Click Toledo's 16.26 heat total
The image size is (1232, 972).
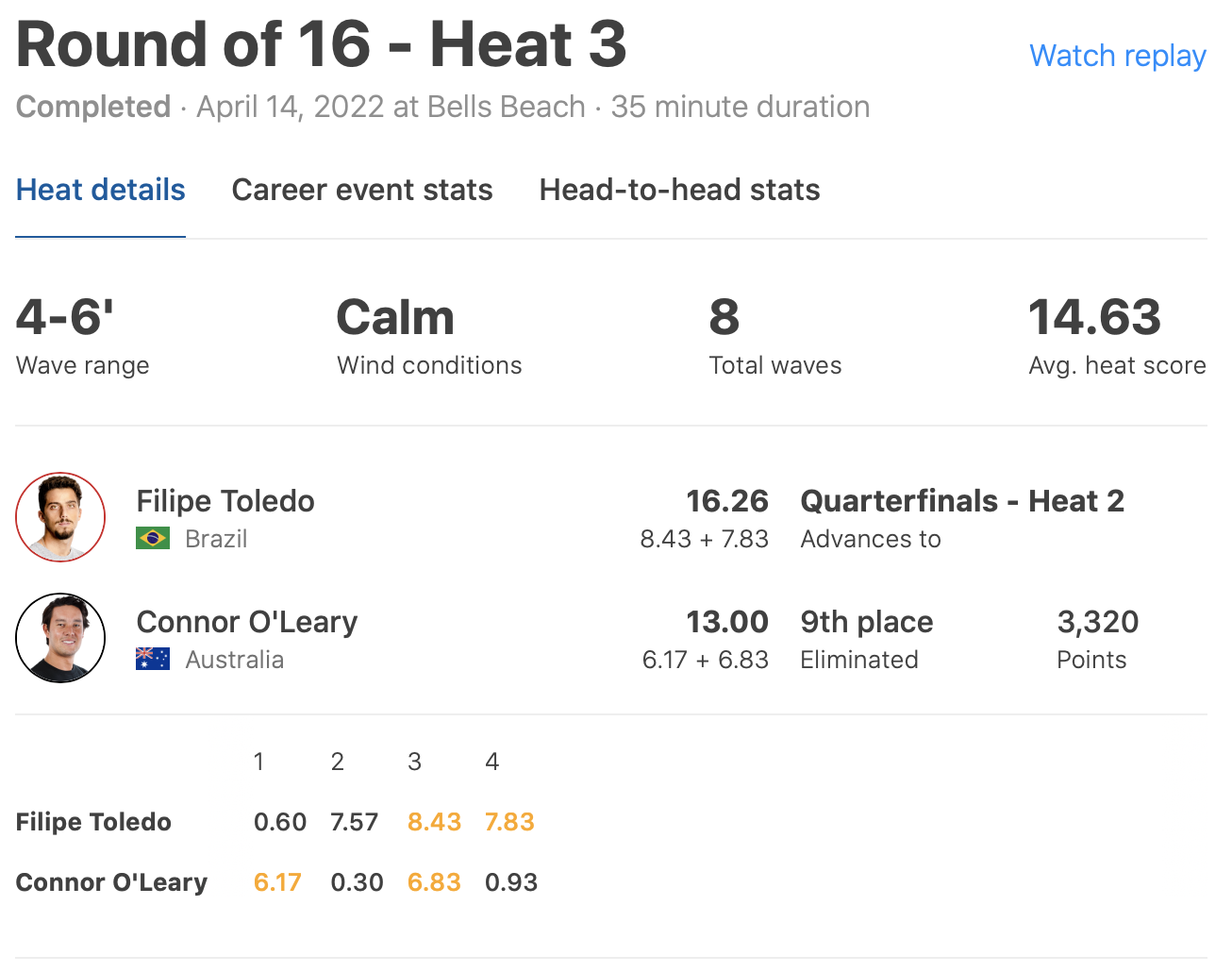coord(726,501)
